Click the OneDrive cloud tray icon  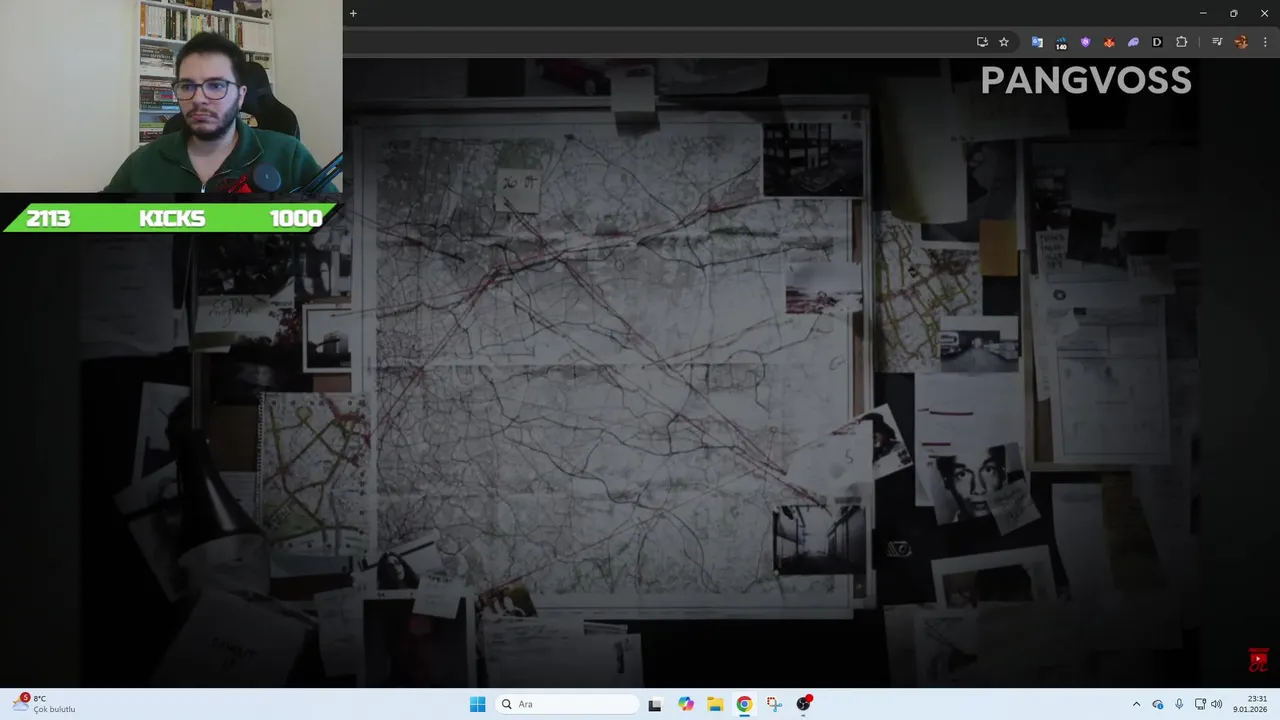pyautogui.click(x=1158, y=704)
